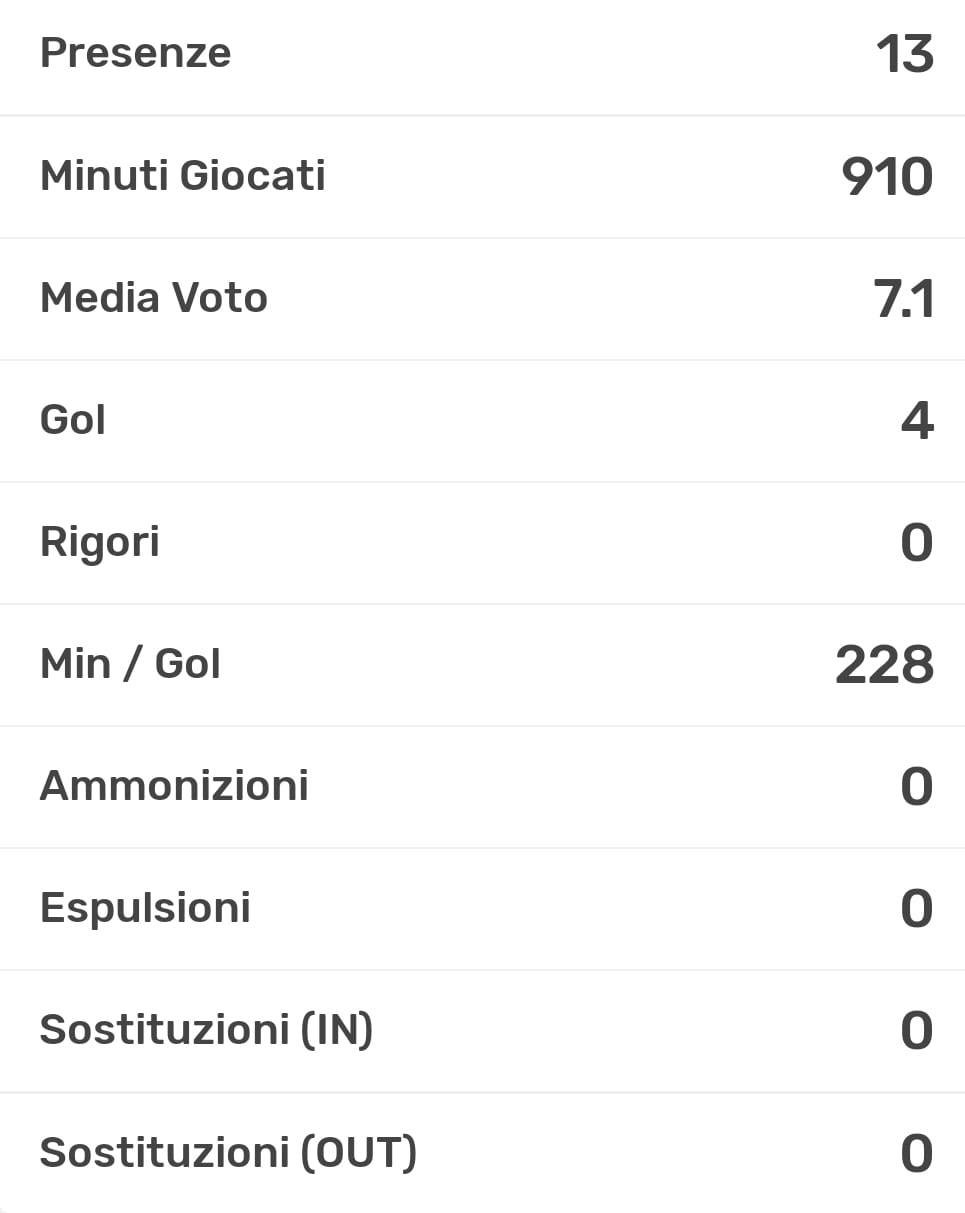Click the Sostituzioni (IN) label
The image size is (965, 1213).
(206, 1030)
